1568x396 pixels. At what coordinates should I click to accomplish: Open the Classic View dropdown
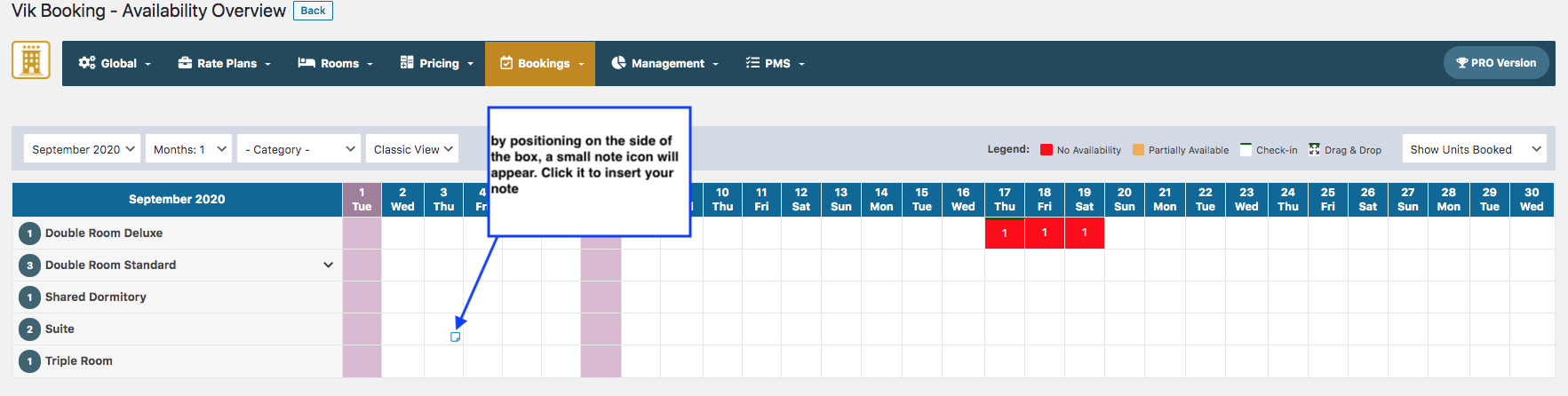point(412,149)
